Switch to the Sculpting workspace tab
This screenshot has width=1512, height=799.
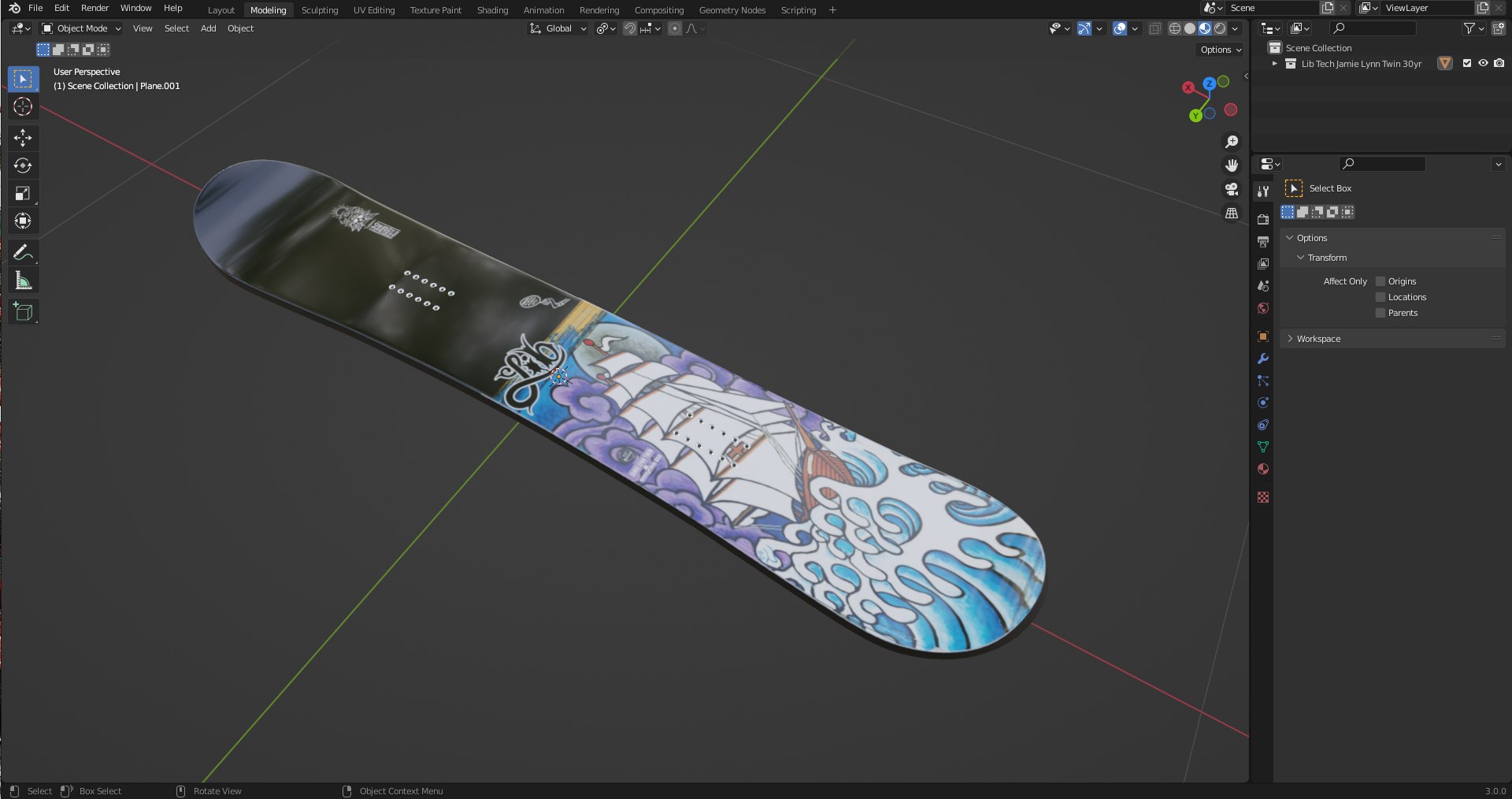pyautogui.click(x=320, y=10)
